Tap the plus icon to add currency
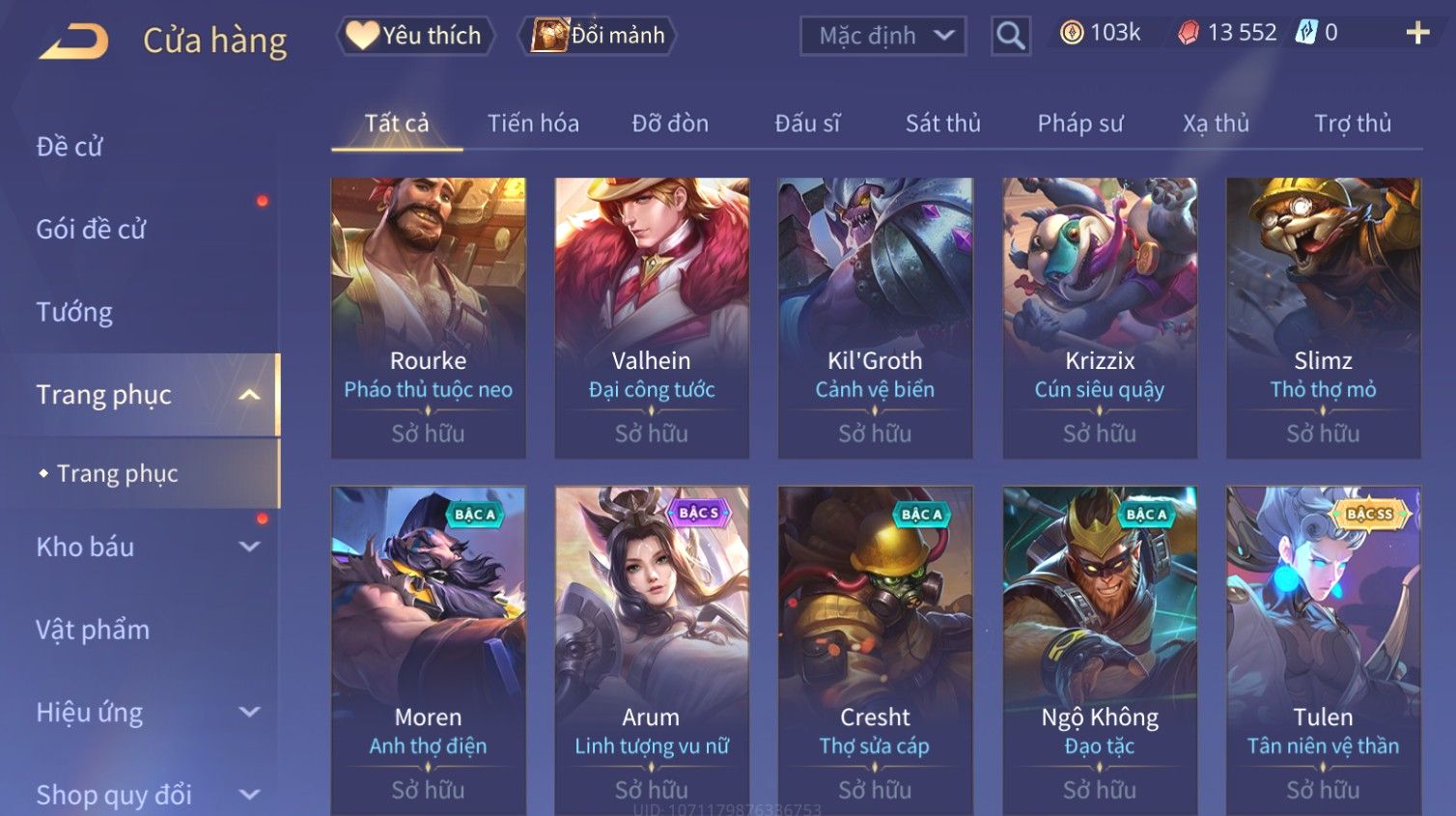The width and height of the screenshot is (1456, 816). pyautogui.click(x=1416, y=33)
